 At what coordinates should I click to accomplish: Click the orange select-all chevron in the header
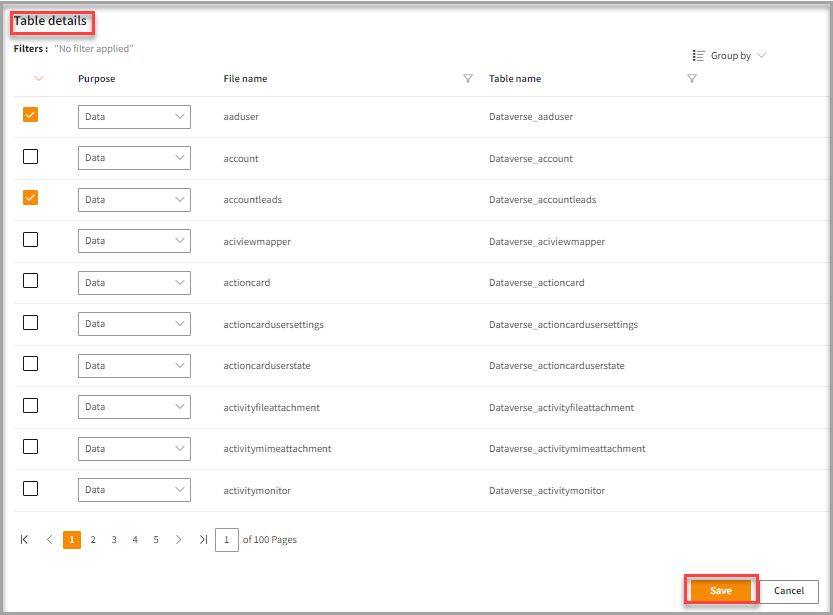[39, 78]
